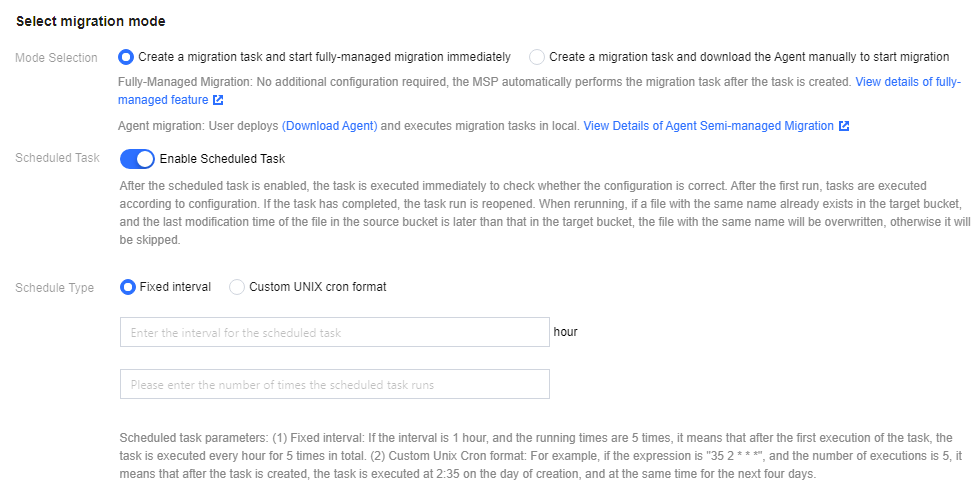Select the Fixed interval schedule type
Screen dimensions: 978x491
click(x=128, y=287)
